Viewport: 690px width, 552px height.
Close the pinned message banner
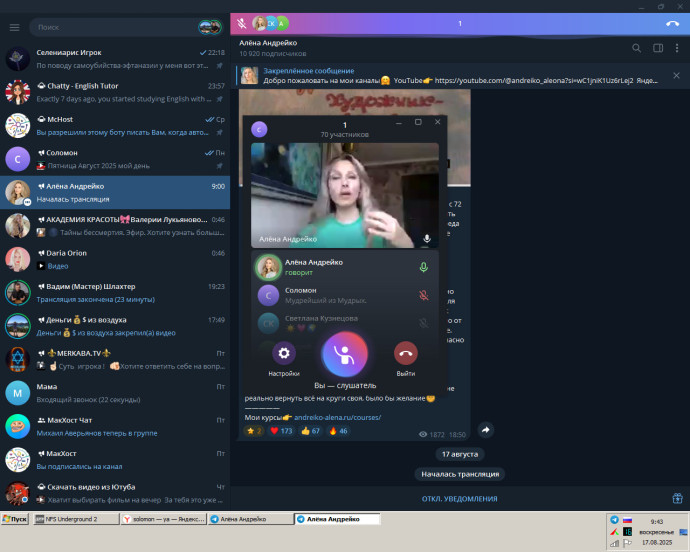tap(676, 75)
